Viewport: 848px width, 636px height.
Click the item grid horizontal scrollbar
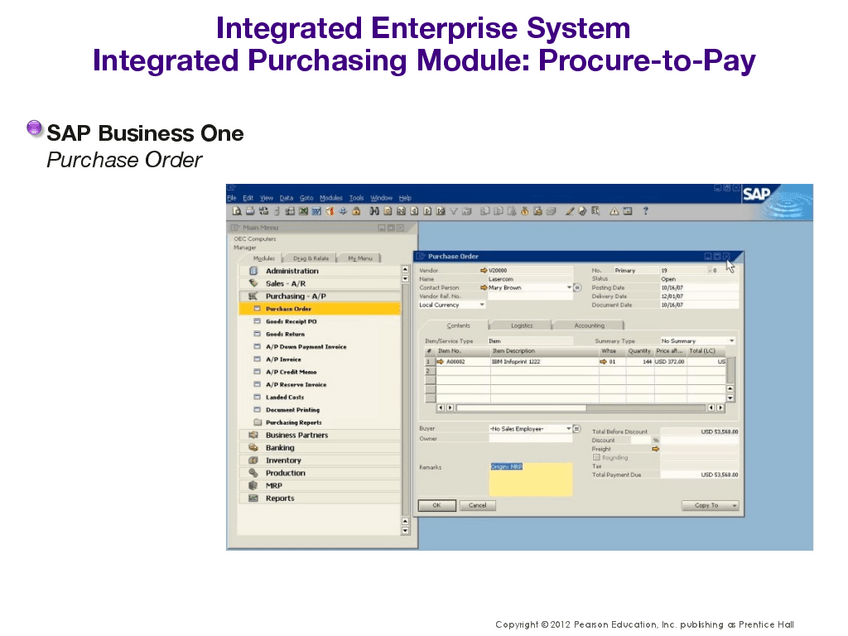pyautogui.click(x=581, y=408)
